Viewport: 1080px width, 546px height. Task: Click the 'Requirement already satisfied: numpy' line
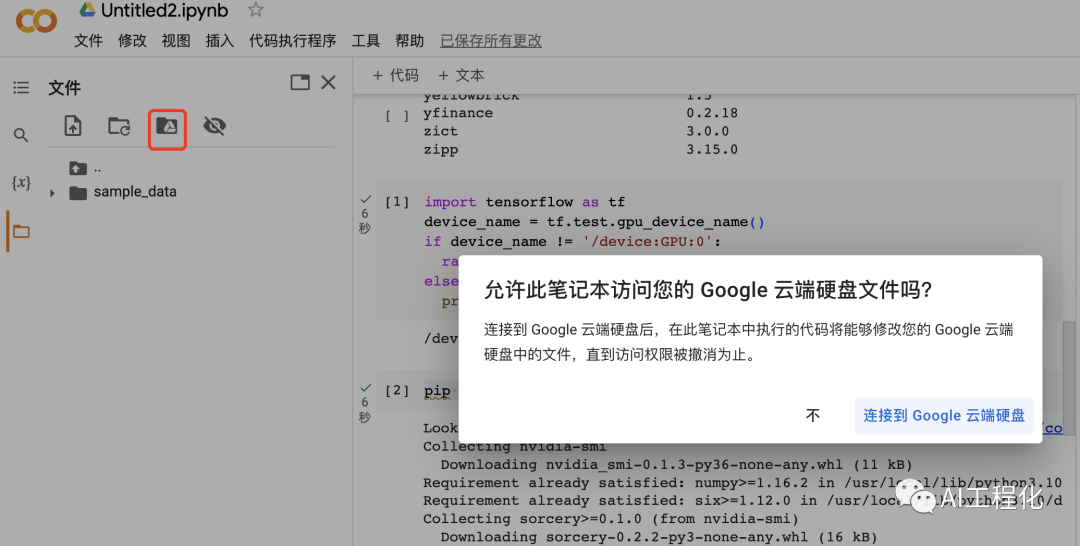pyautogui.click(x=742, y=482)
